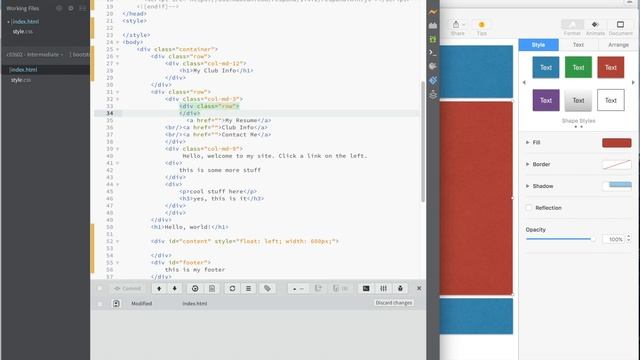
Task: Open terminal prompt icon in Brackets toolbar
Action: (x=433, y=53)
